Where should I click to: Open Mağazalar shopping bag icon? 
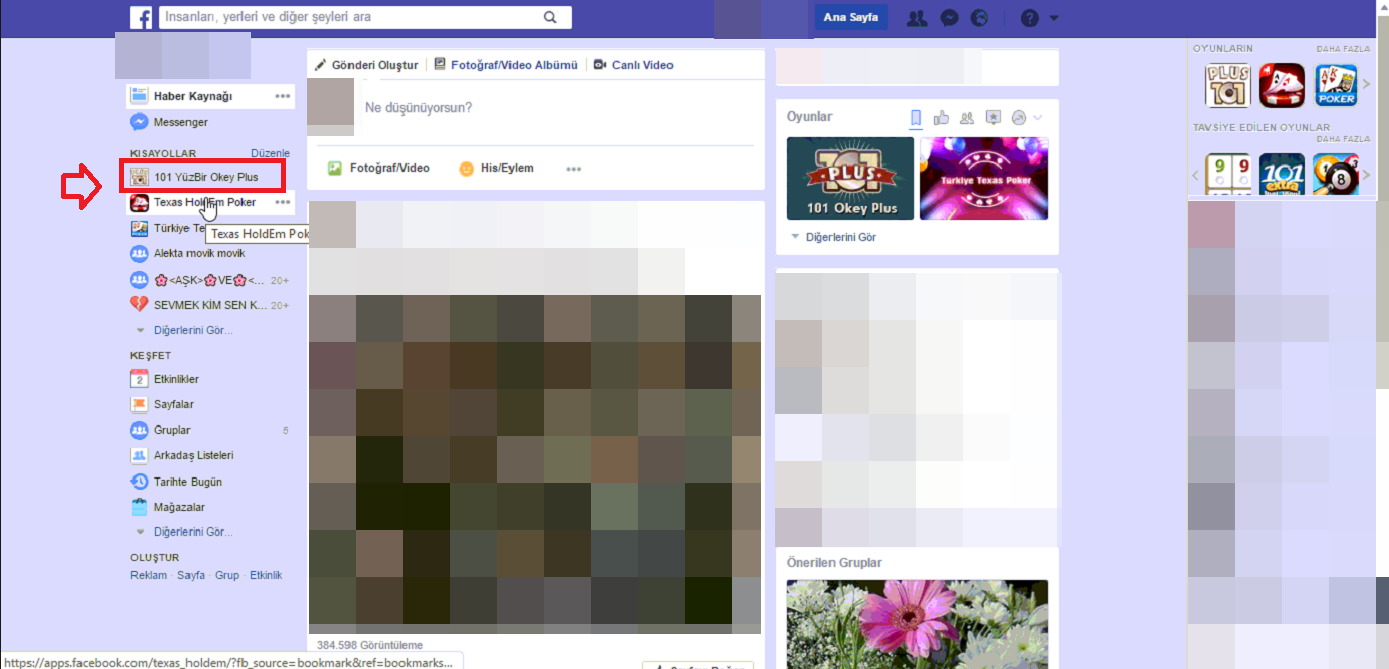tap(140, 507)
